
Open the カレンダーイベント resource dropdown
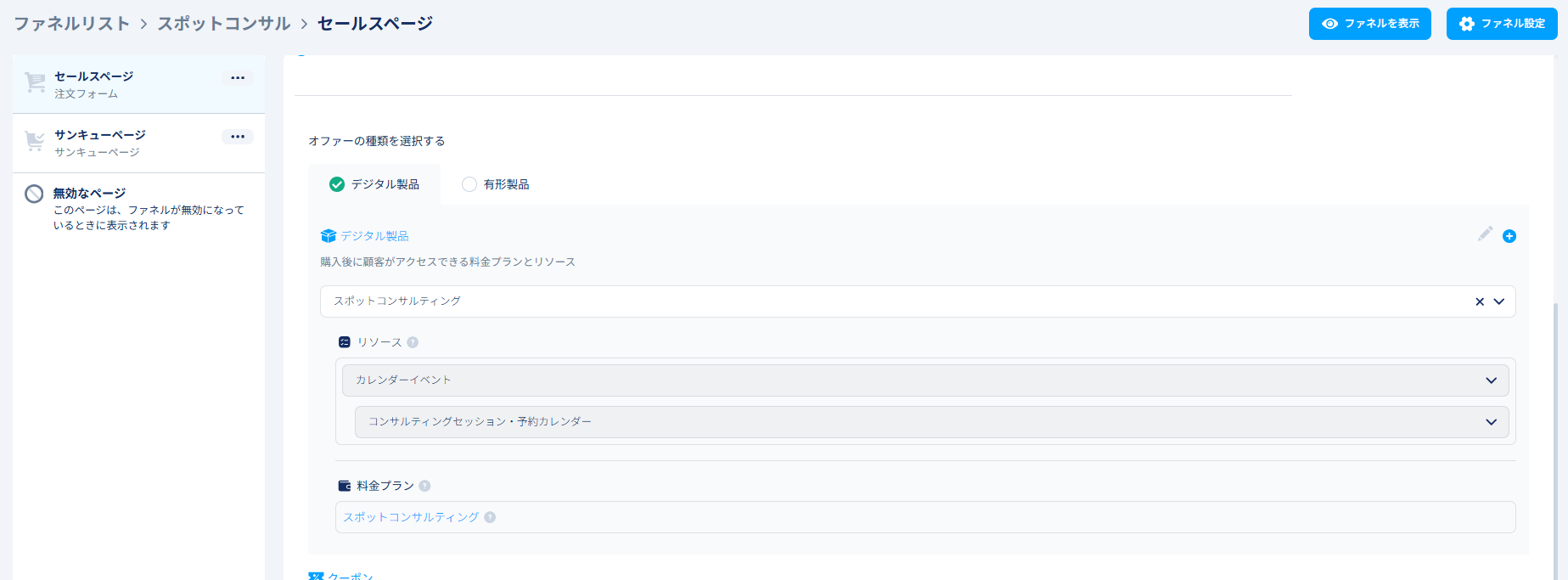(x=1491, y=380)
